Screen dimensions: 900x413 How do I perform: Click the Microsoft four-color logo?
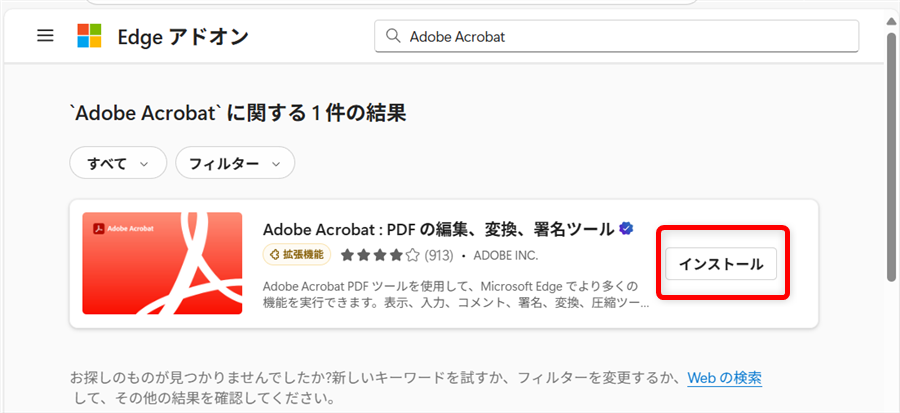pyautogui.click(x=90, y=36)
